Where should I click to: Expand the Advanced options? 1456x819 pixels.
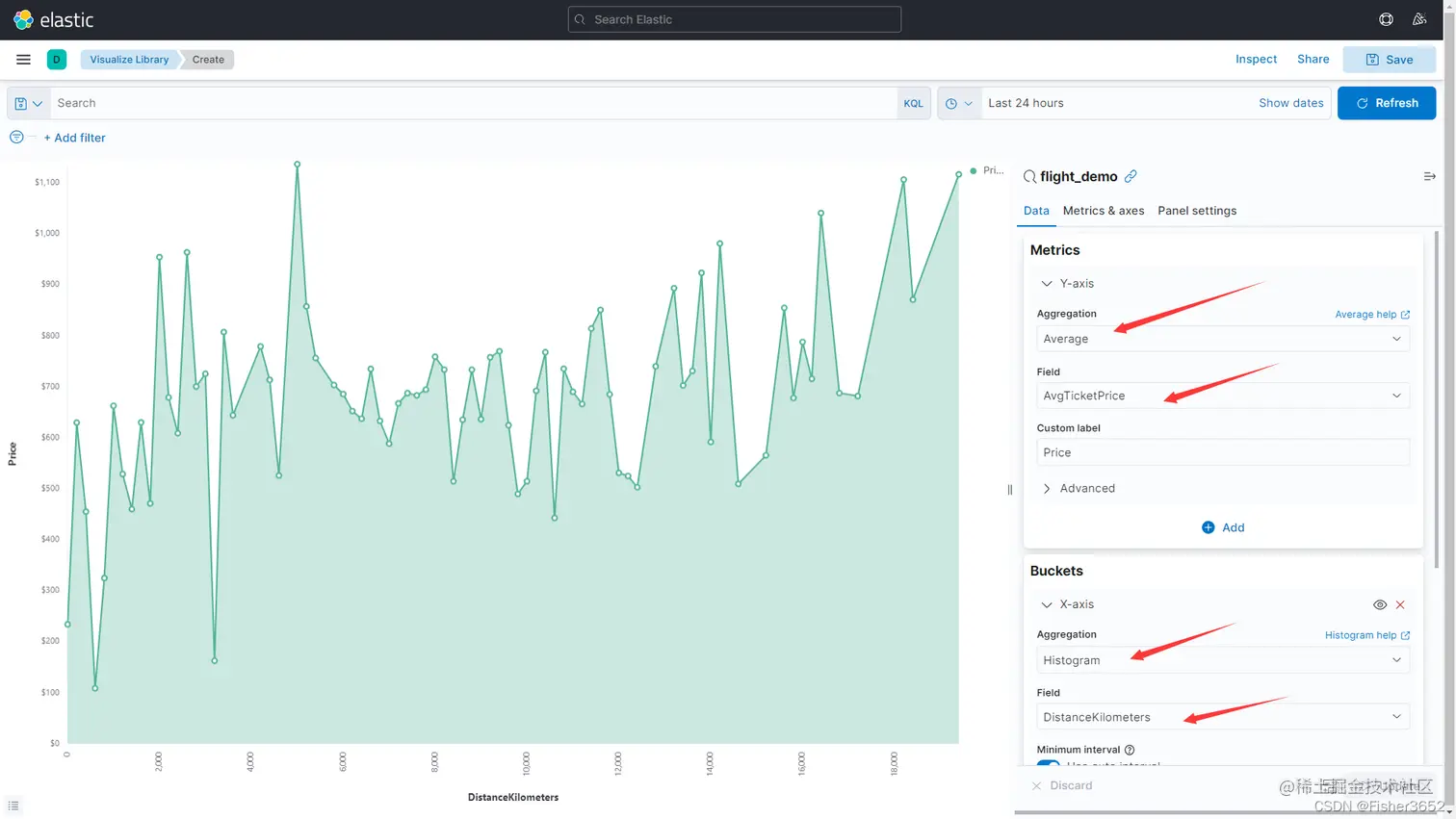[x=1078, y=488]
